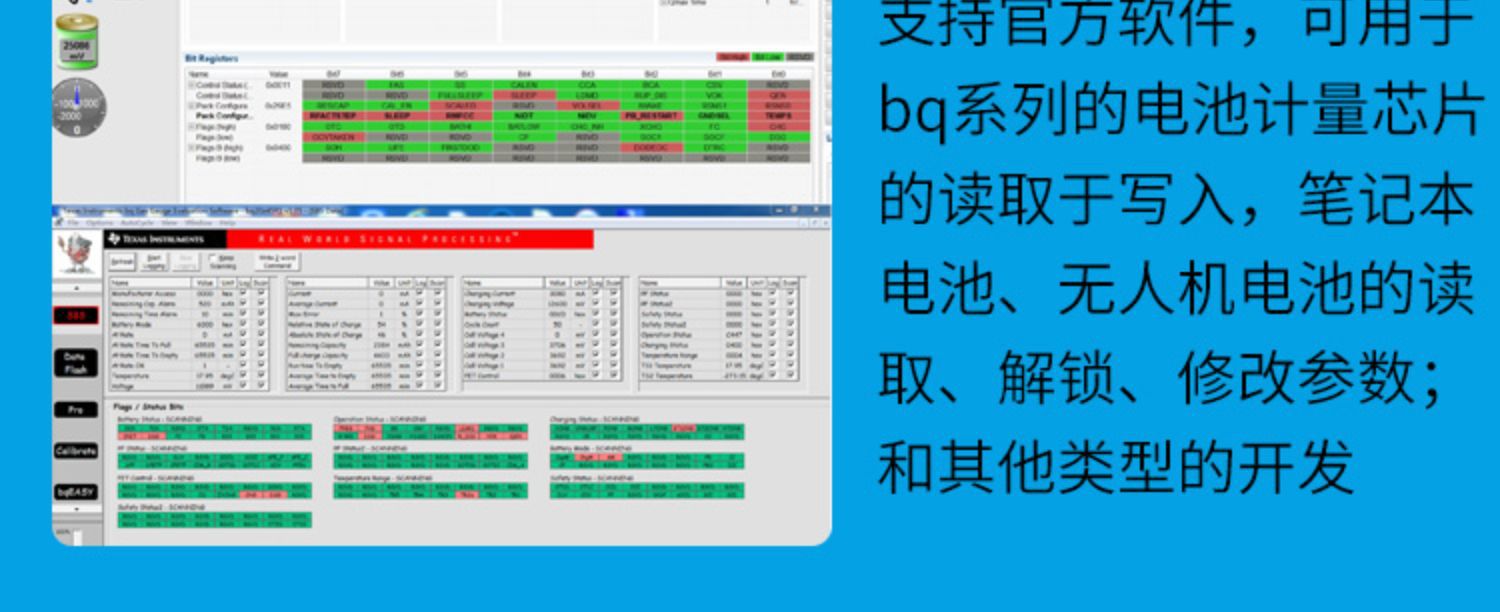
Task: Expand the Pack Configure register row
Action: (192, 106)
